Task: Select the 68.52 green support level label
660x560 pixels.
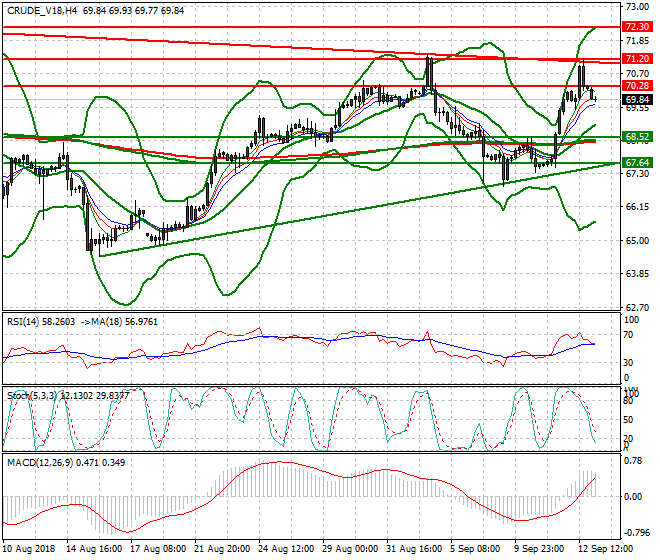Action: pos(637,137)
